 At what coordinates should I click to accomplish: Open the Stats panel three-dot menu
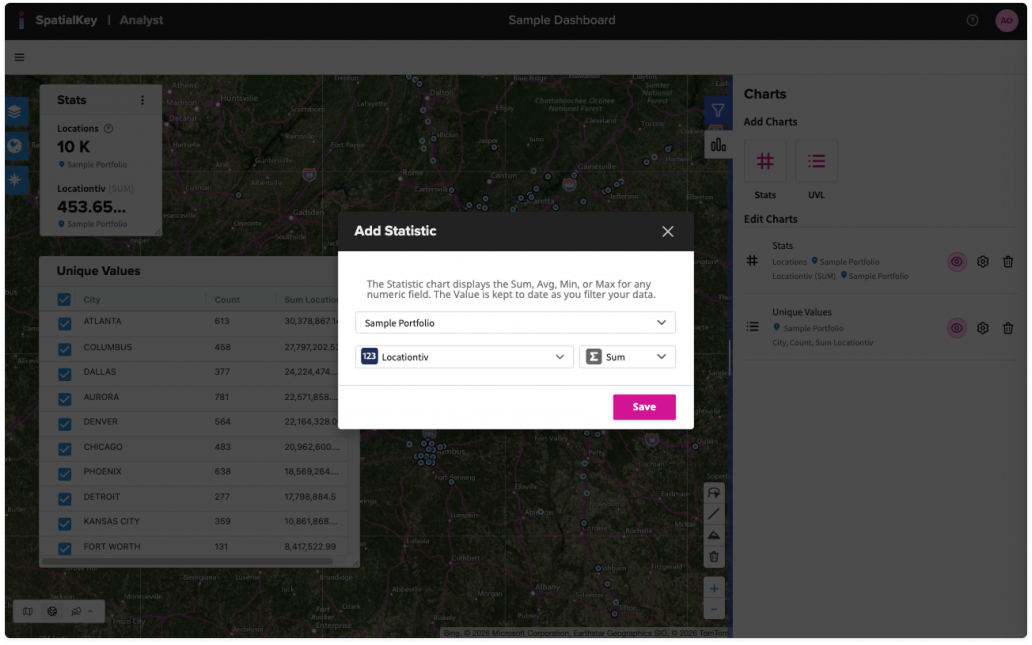[142, 99]
